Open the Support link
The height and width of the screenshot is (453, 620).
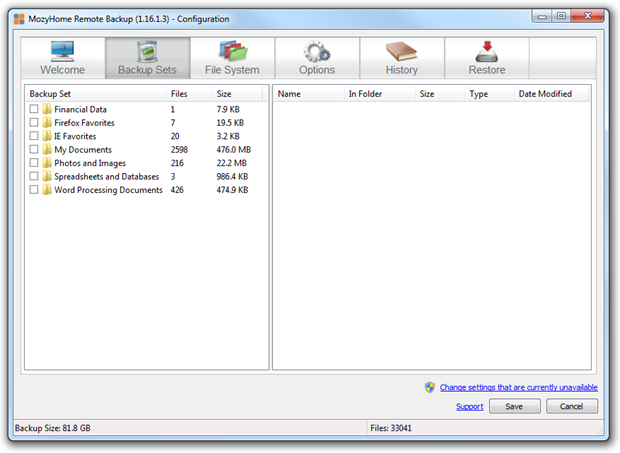470,406
